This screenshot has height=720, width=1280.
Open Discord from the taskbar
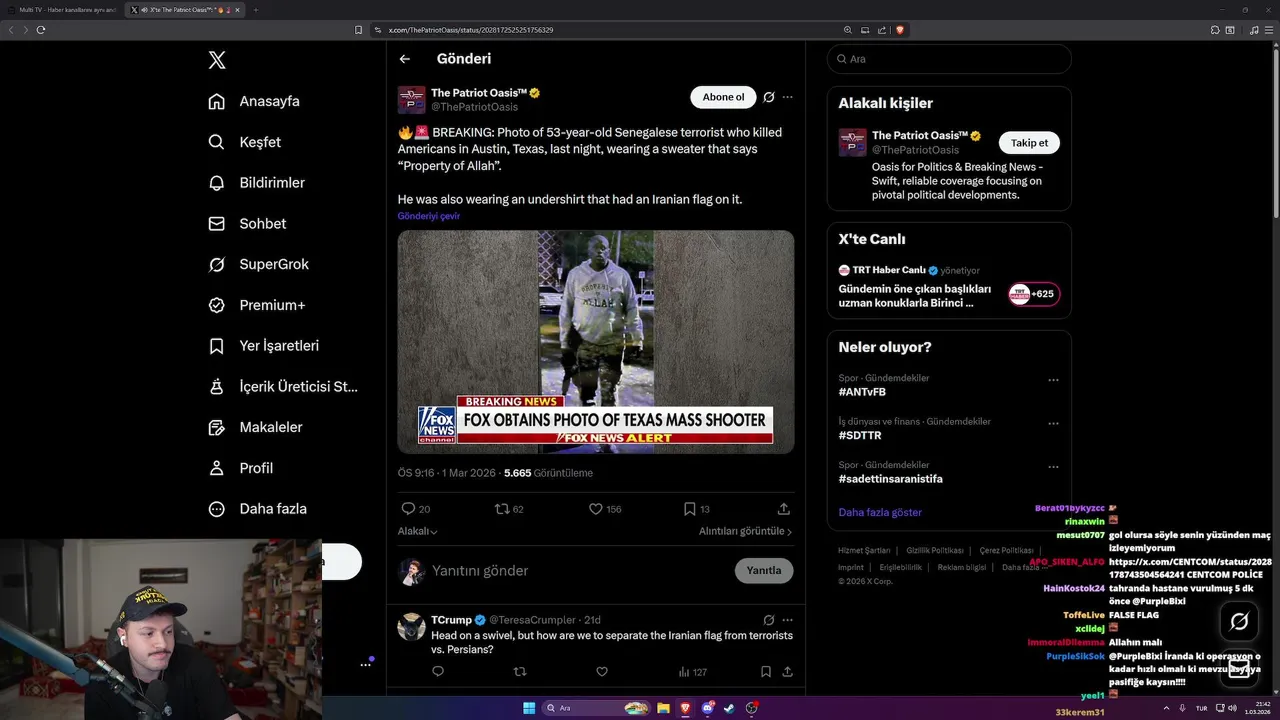[x=707, y=708]
